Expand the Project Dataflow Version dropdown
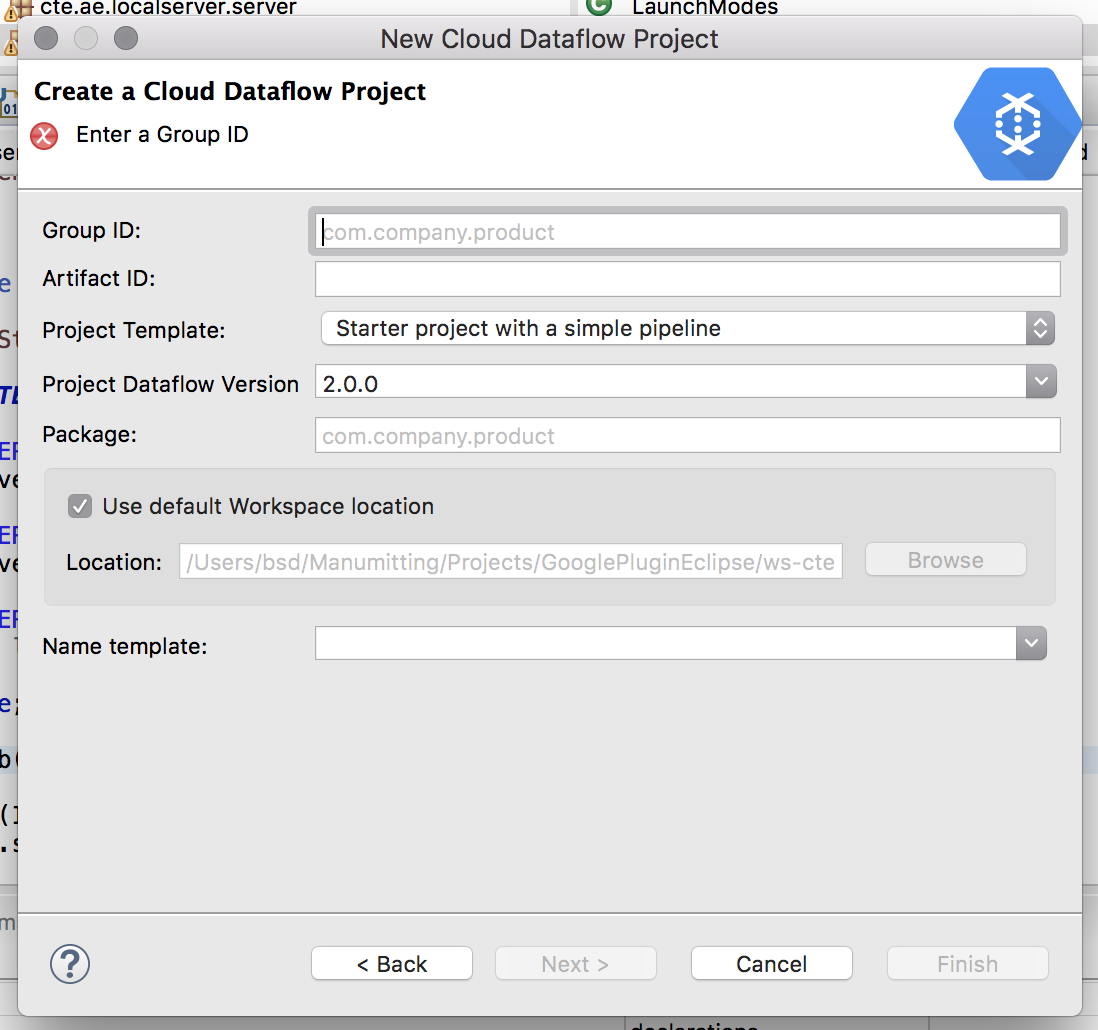Image resolution: width=1098 pixels, height=1030 pixels. [1040, 381]
